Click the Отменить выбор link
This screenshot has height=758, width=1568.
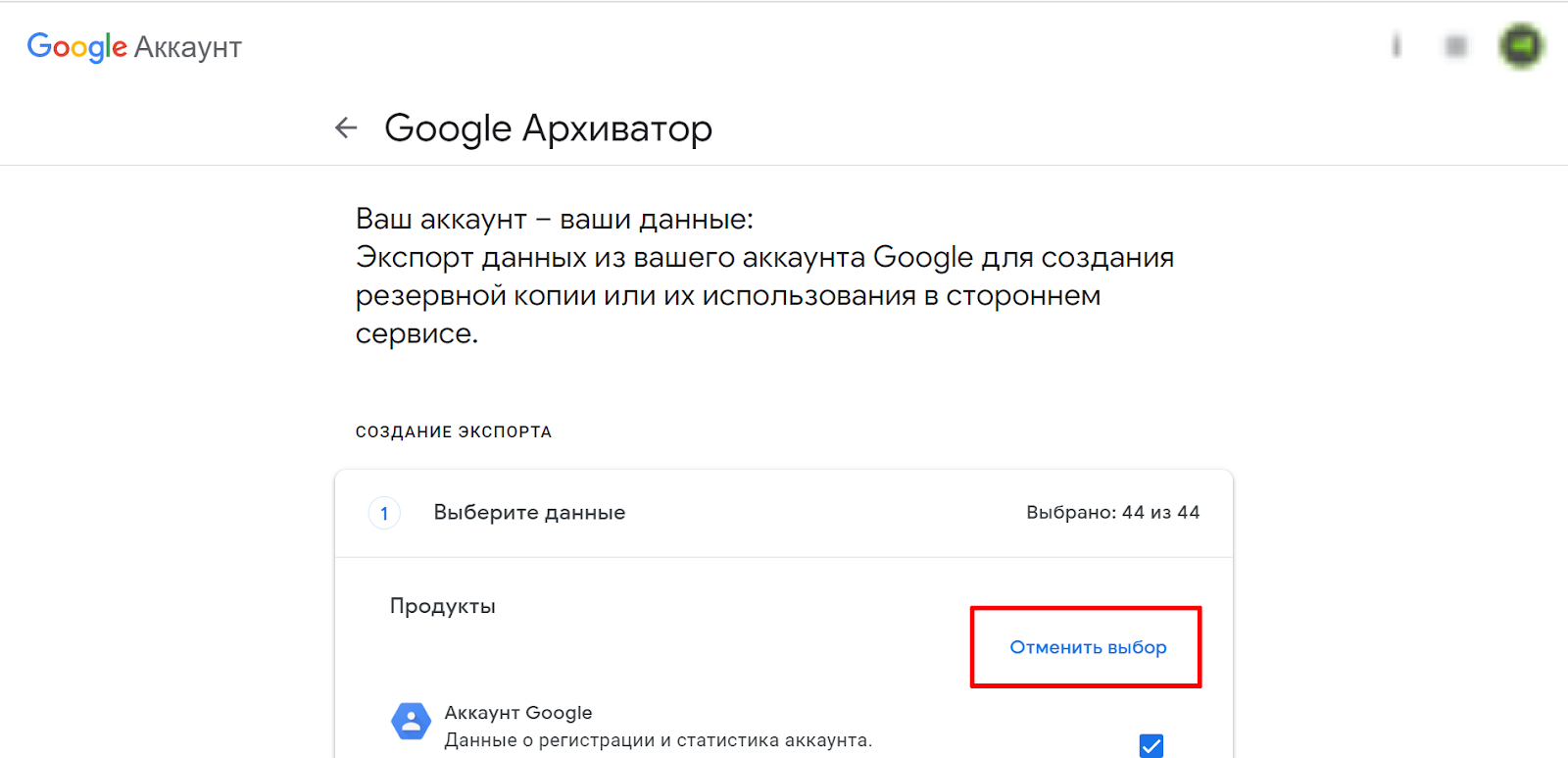pos(1088,647)
